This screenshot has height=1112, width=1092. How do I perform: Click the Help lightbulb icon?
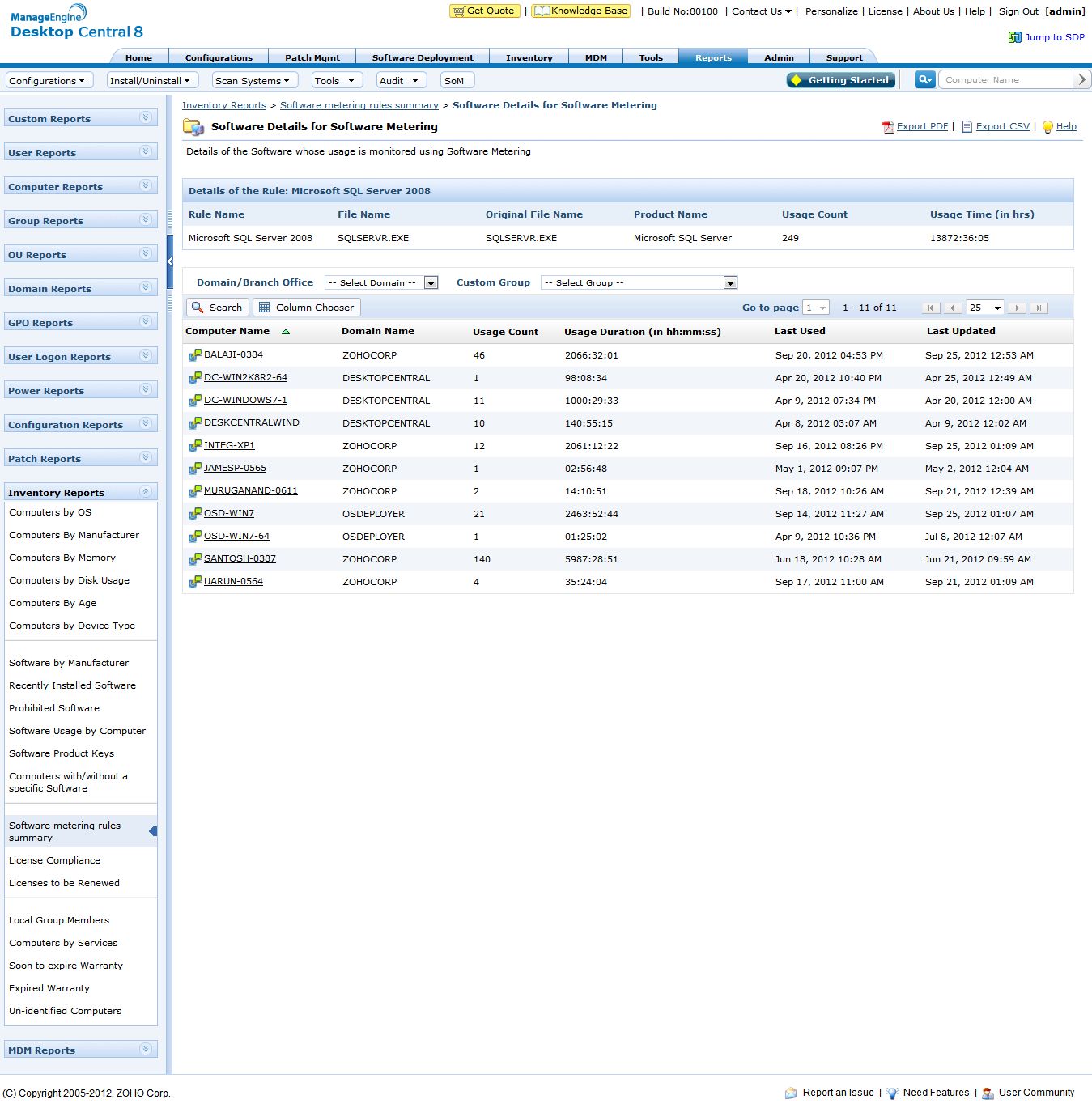(x=1047, y=127)
